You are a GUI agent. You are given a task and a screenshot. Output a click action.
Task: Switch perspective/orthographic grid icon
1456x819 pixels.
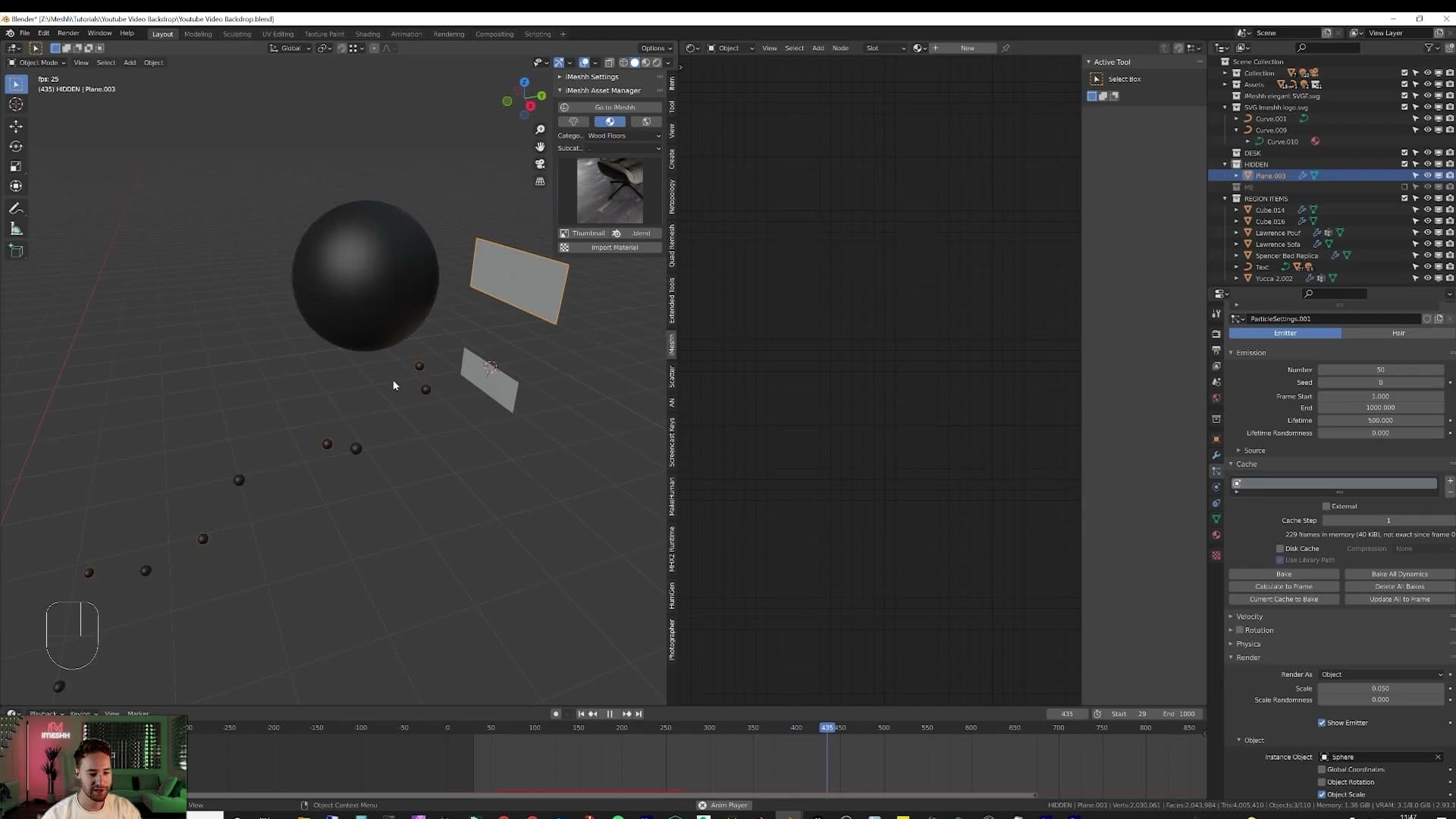pyautogui.click(x=540, y=181)
